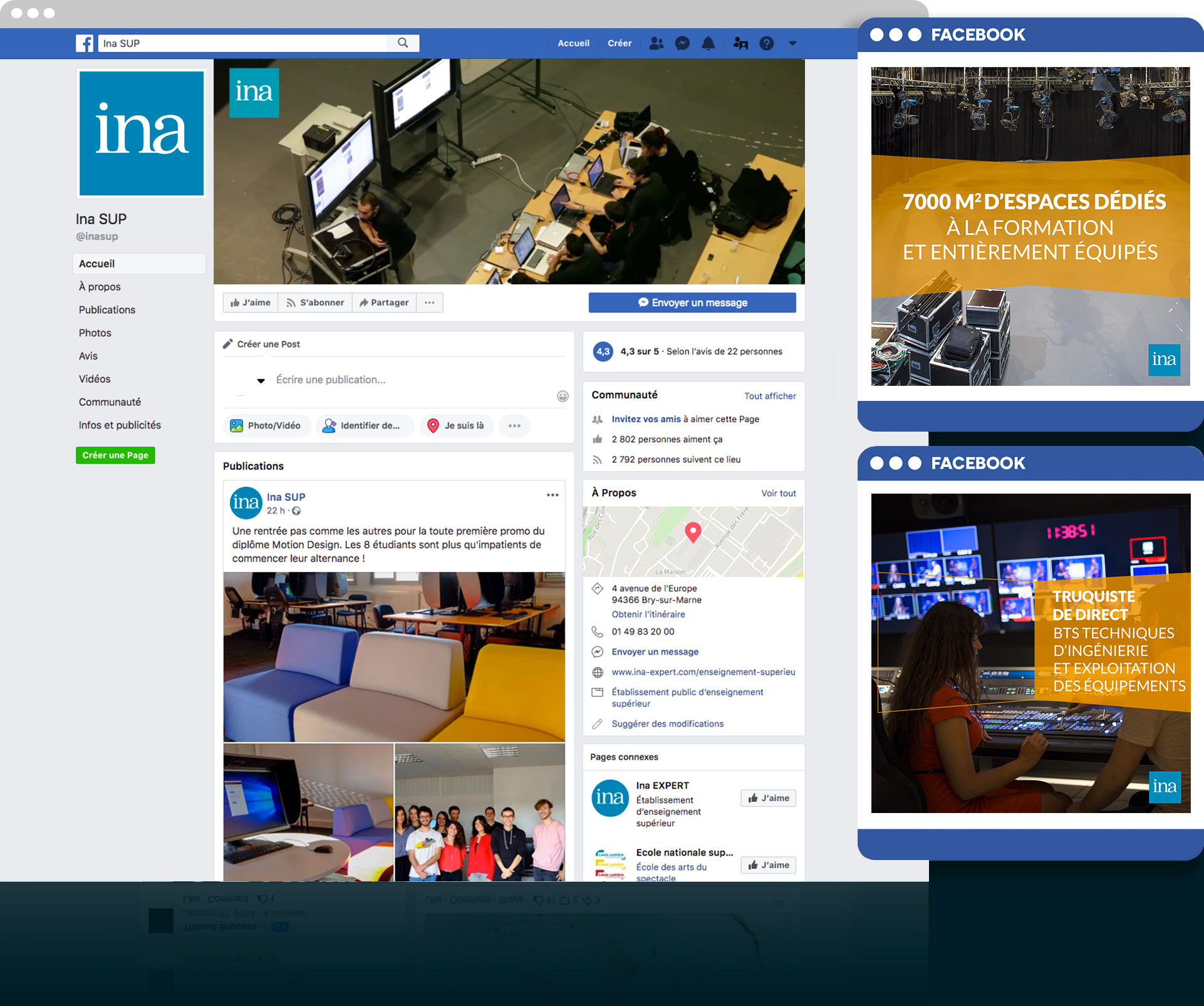This screenshot has height=1006, width=1204.
Task: Click Envoyer un message blue button
Action: click(692, 303)
